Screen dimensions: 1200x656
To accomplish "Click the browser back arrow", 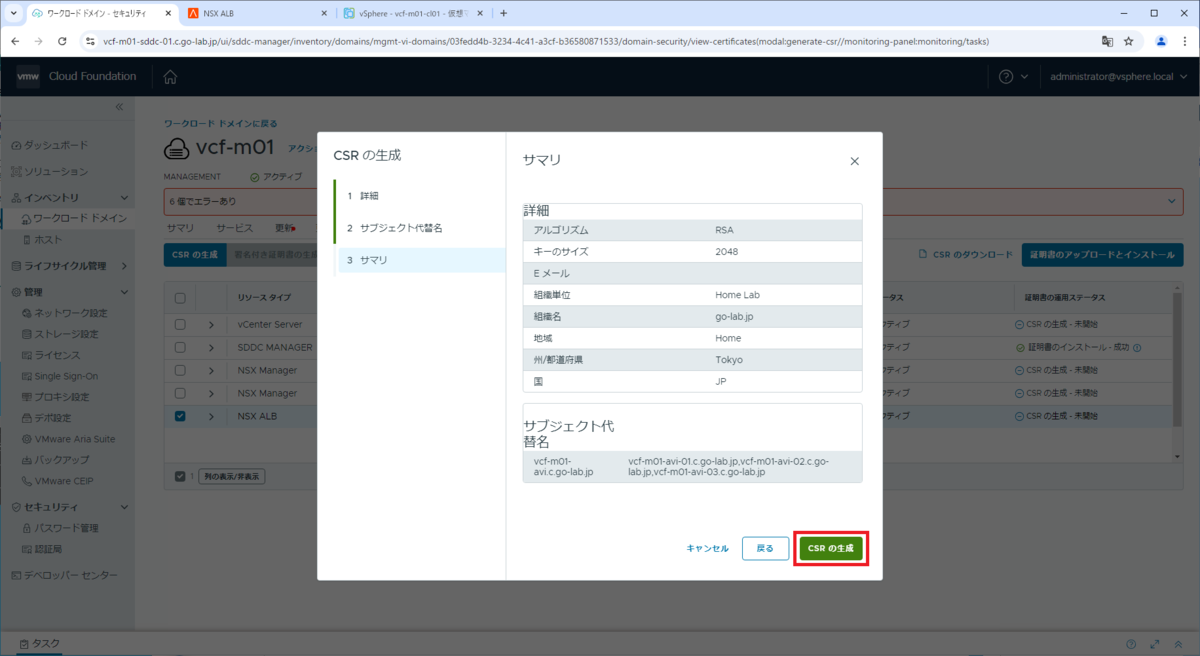I will pos(14,41).
